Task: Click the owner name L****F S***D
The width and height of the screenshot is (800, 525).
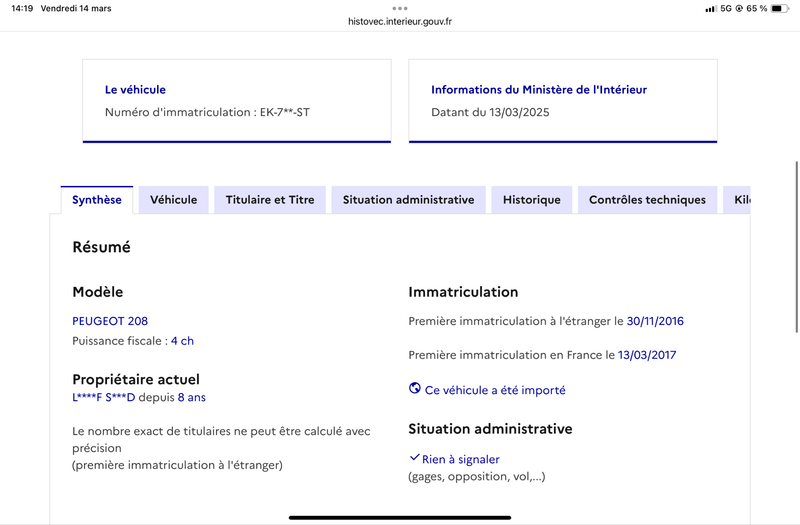Action: [104, 397]
